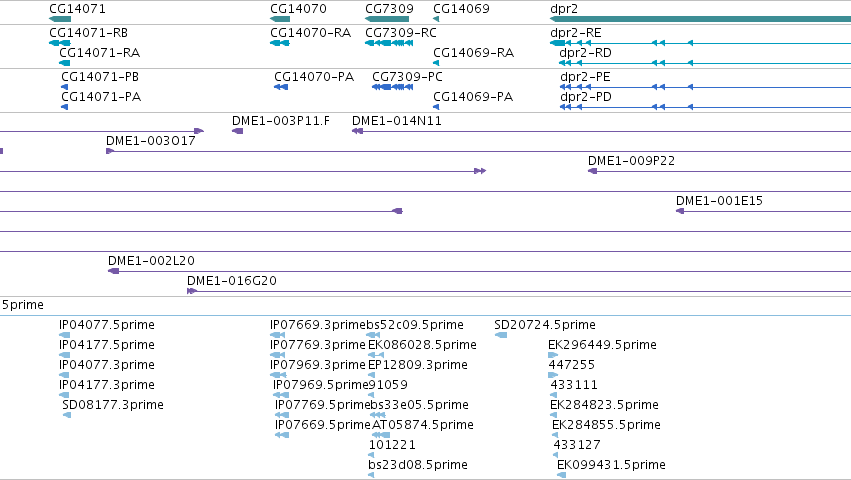Image resolution: width=851 pixels, height=480 pixels.
Task: Select EST IP07769.3prime
Action: click(317, 345)
